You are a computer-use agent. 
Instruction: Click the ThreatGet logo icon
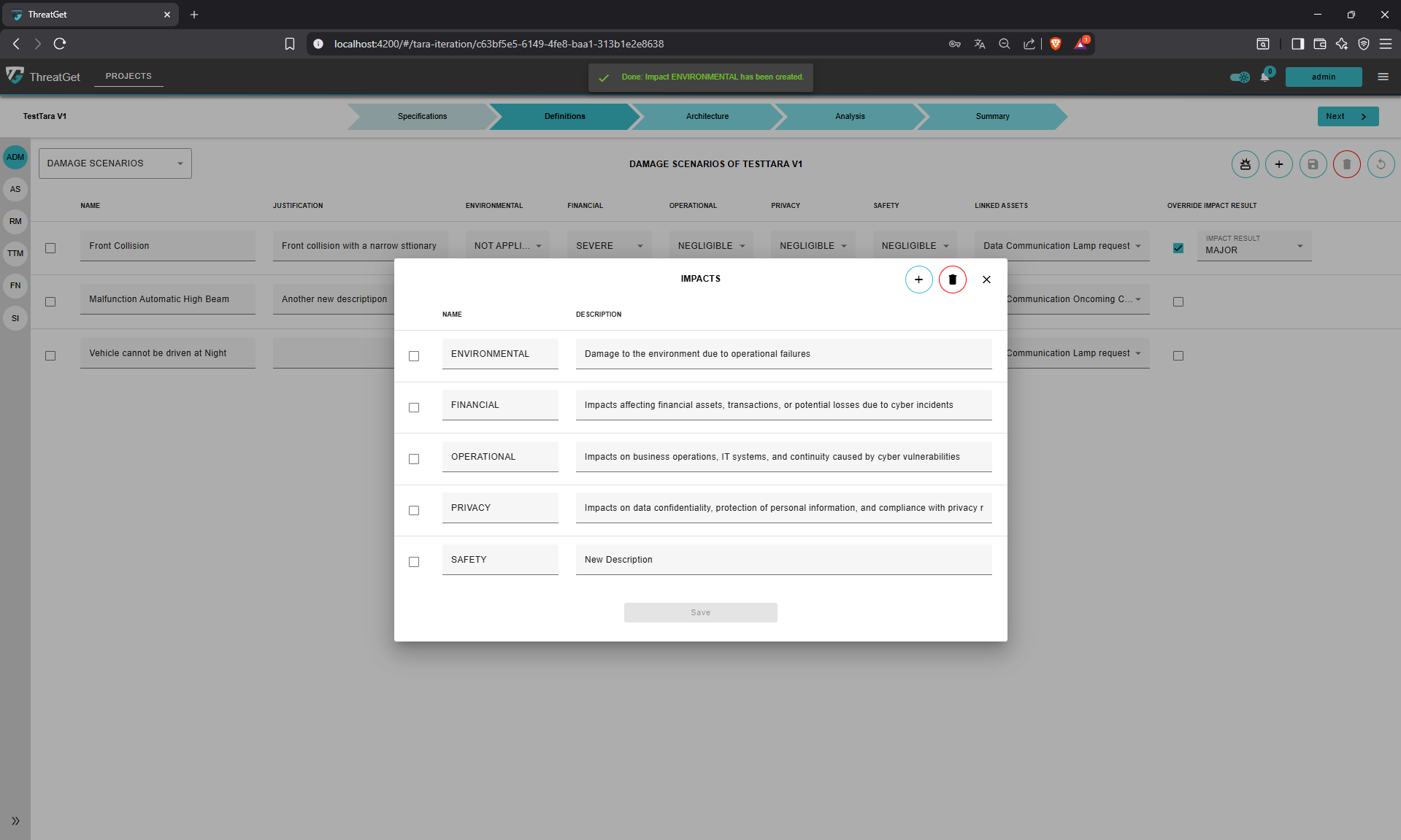(x=15, y=76)
